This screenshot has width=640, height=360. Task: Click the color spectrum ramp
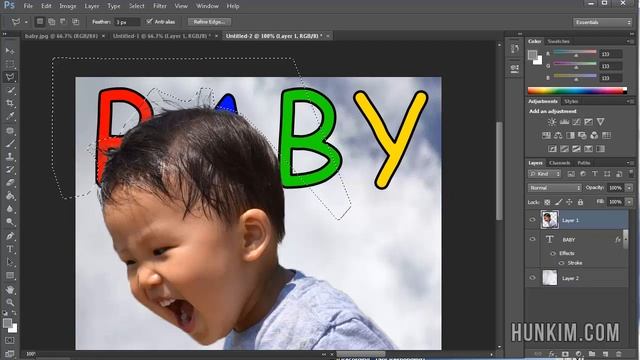click(x=577, y=91)
